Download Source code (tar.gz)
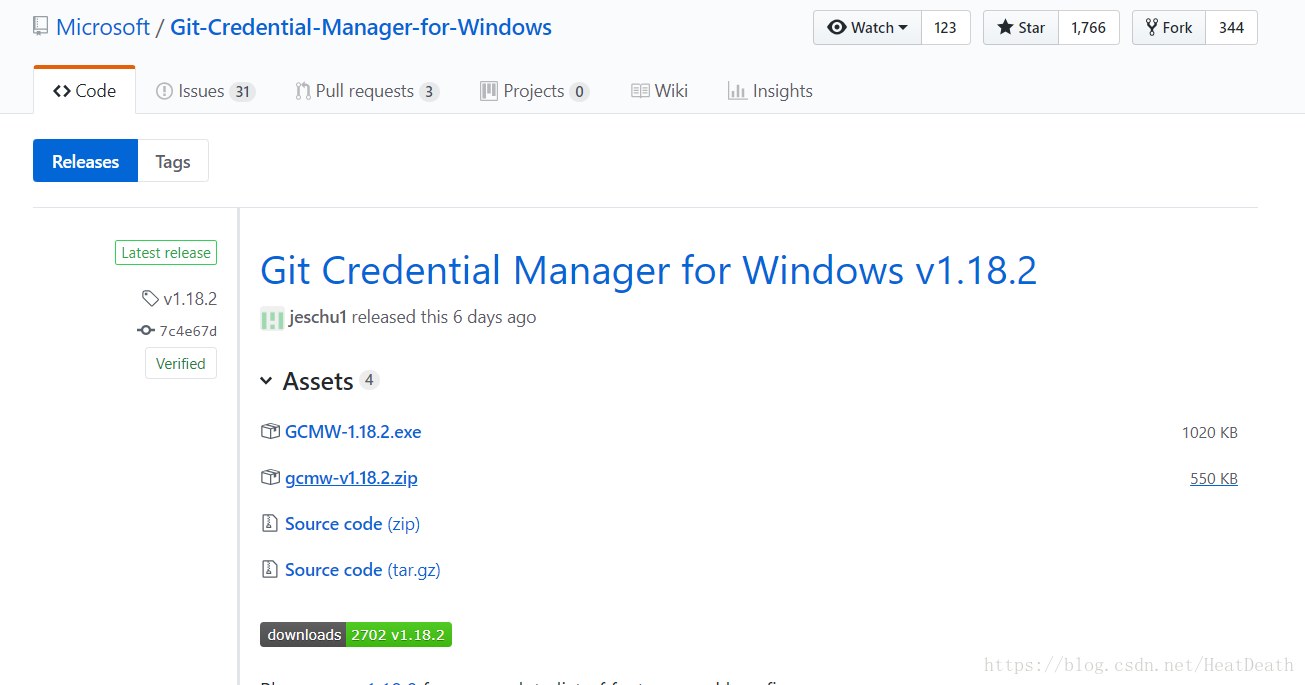The width and height of the screenshot is (1305, 685). [x=363, y=570]
